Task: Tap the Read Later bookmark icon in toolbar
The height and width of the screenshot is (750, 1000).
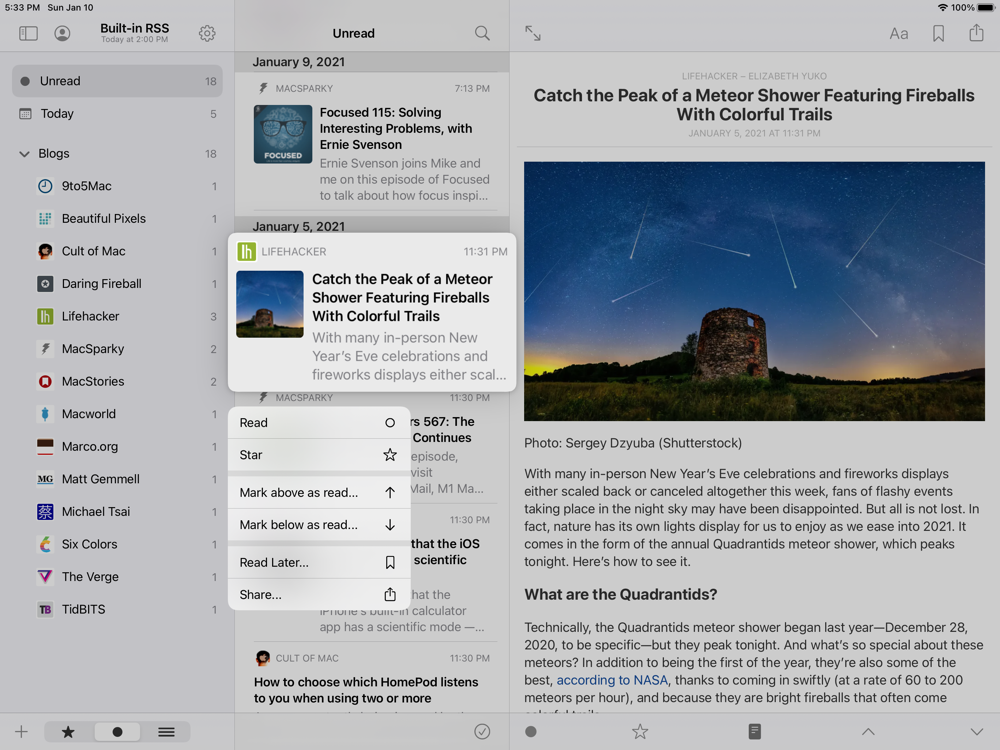Action: [x=938, y=33]
